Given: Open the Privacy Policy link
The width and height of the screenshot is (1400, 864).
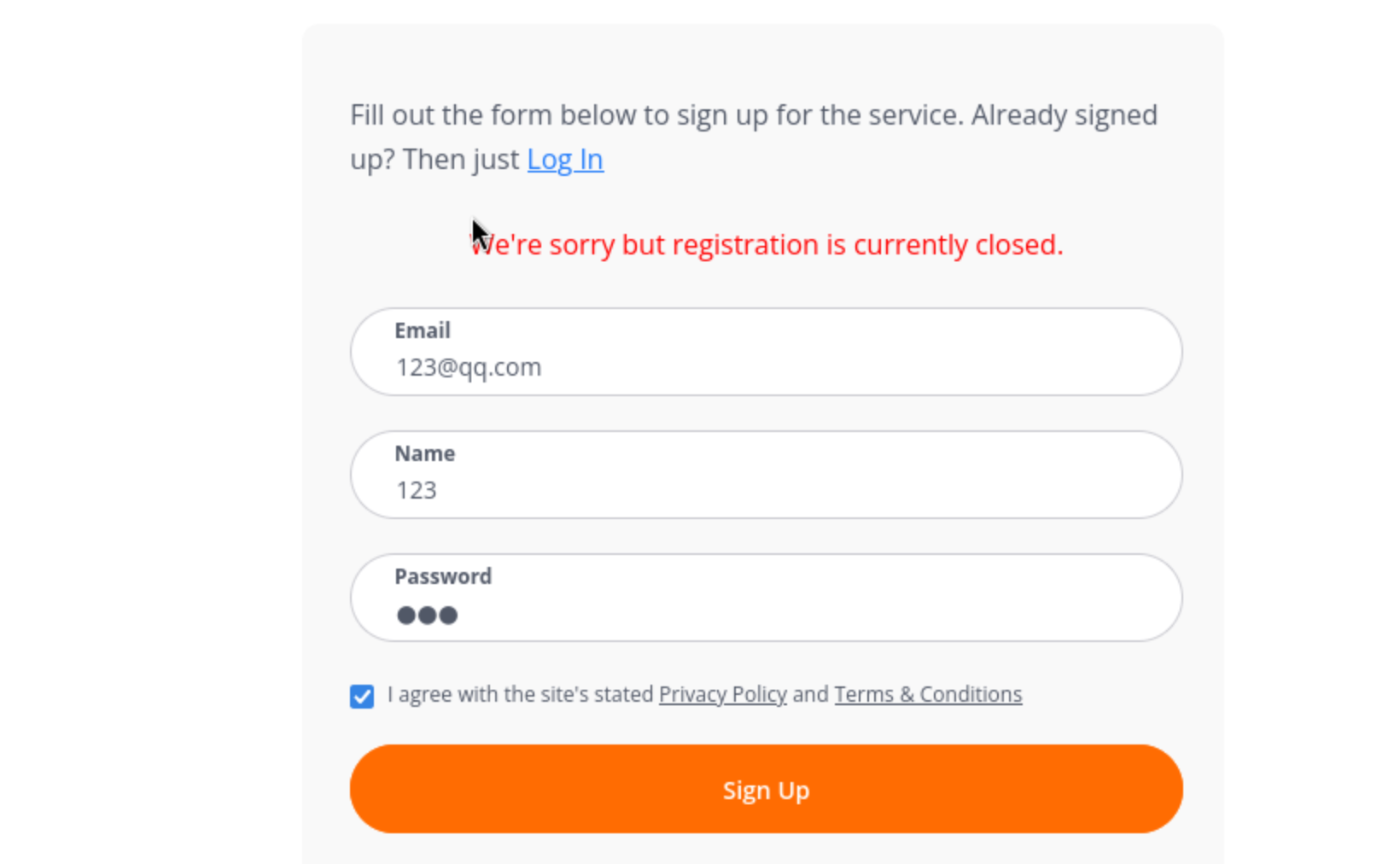Looking at the screenshot, I should [722, 694].
